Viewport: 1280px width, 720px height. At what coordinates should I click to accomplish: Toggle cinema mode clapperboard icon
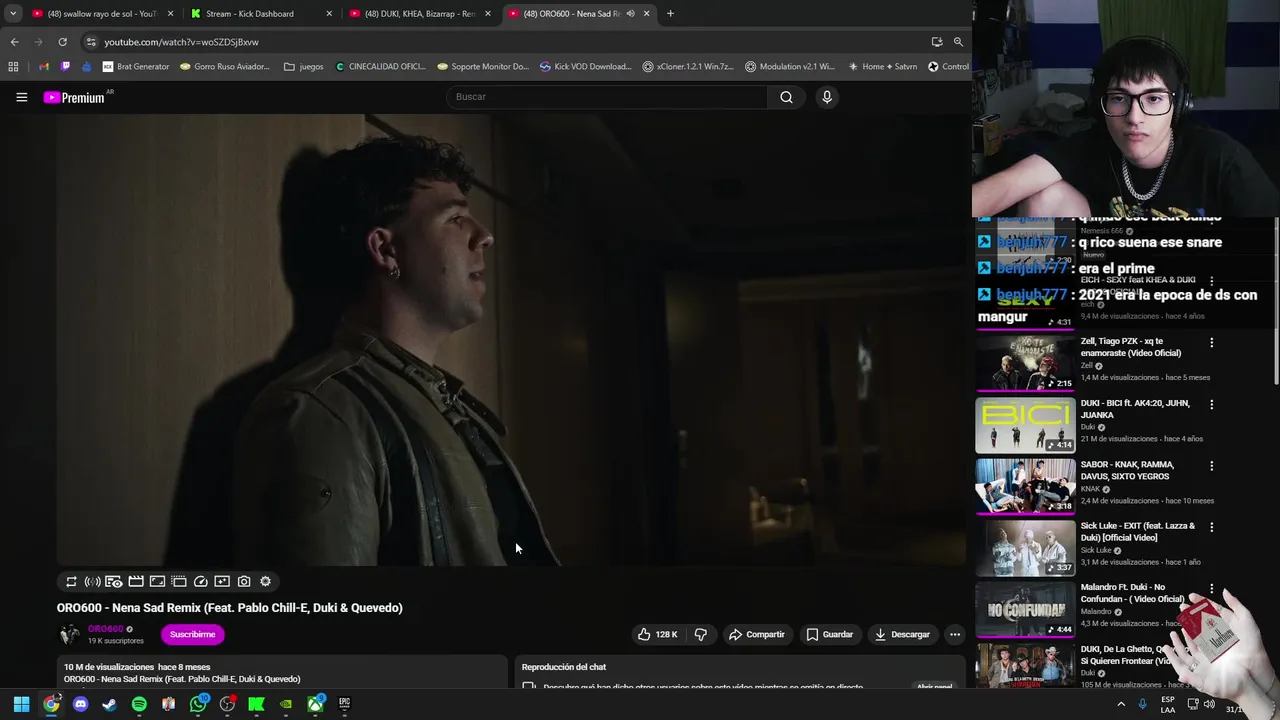(x=136, y=581)
